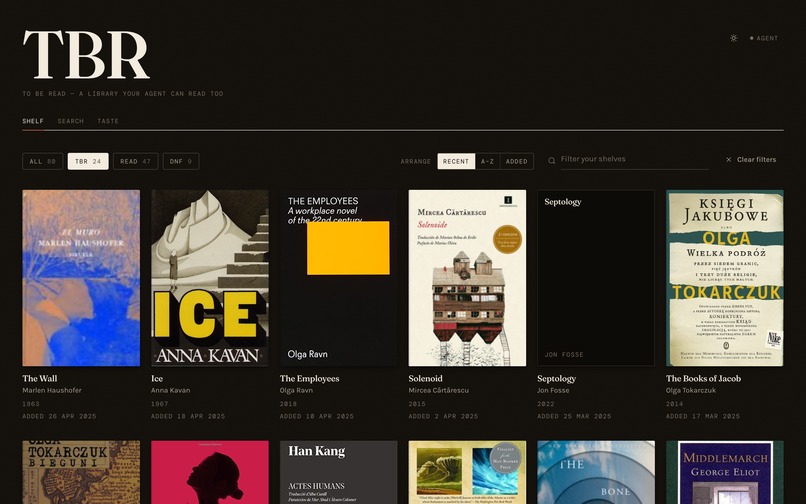Switch to the Search tab
806x504 pixels.
click(x=70, y=121)
